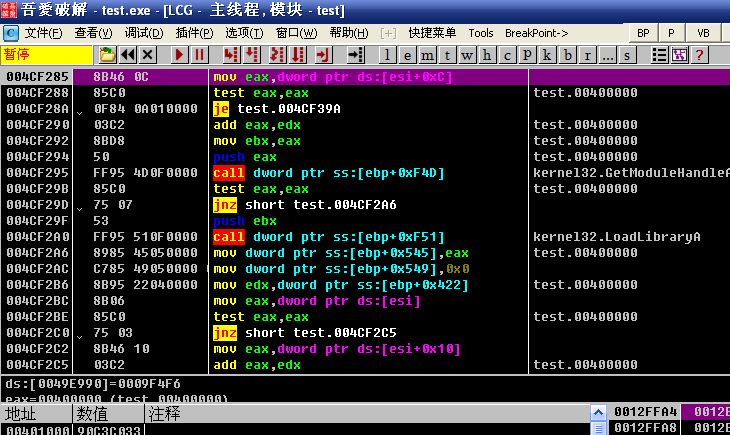
Task: Open the 快捷菜单 menu
Action: (432, 33)
